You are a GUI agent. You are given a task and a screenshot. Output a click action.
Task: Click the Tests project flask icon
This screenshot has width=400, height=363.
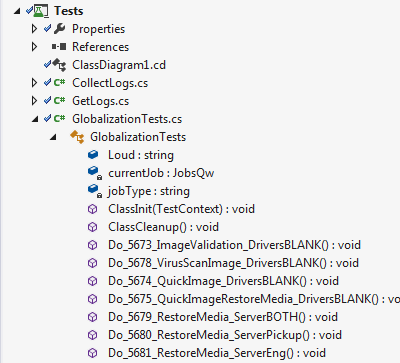pyautogui.click(x=41, y=11)
